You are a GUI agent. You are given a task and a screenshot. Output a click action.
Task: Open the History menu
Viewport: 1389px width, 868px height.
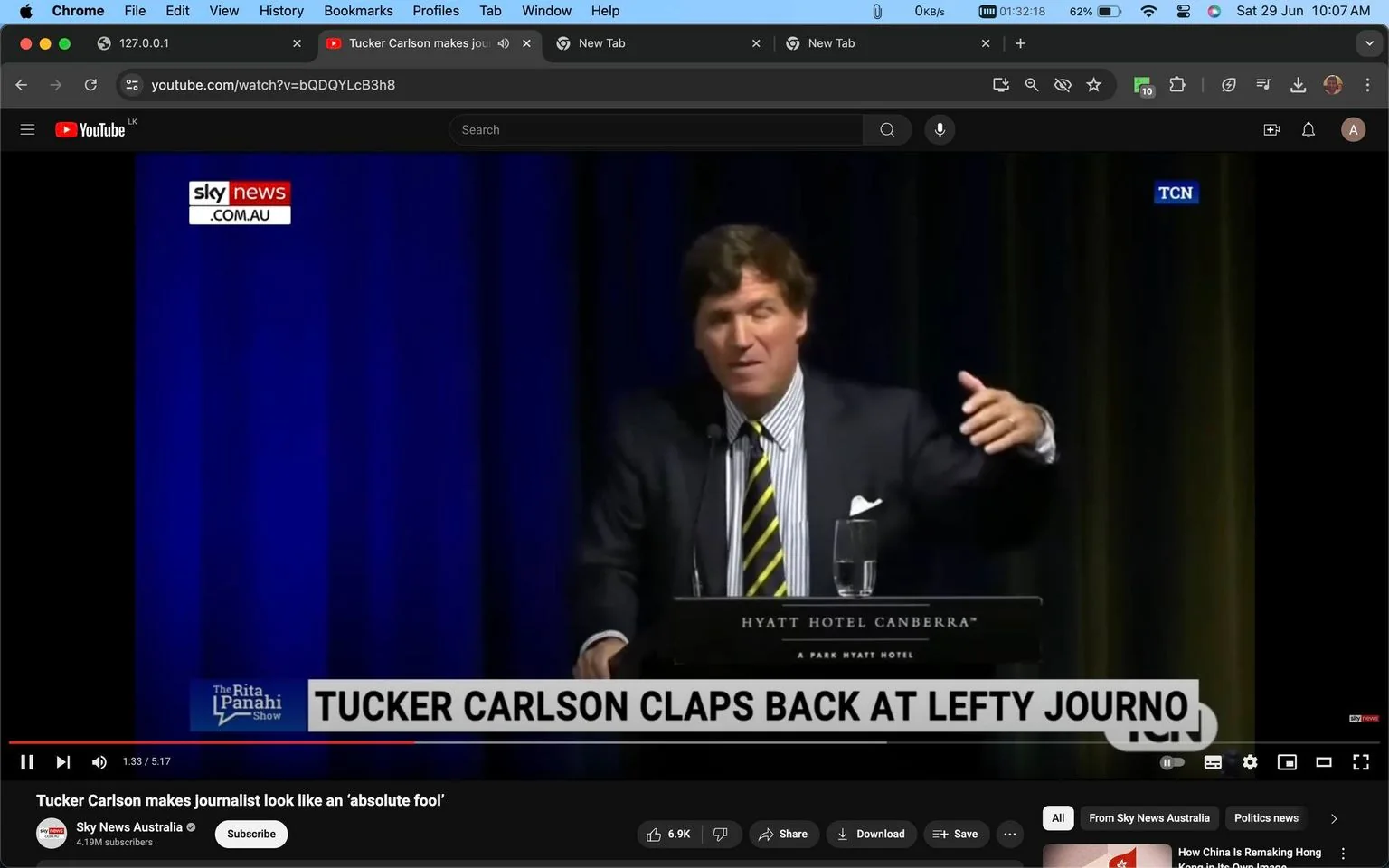pos(281,11)
